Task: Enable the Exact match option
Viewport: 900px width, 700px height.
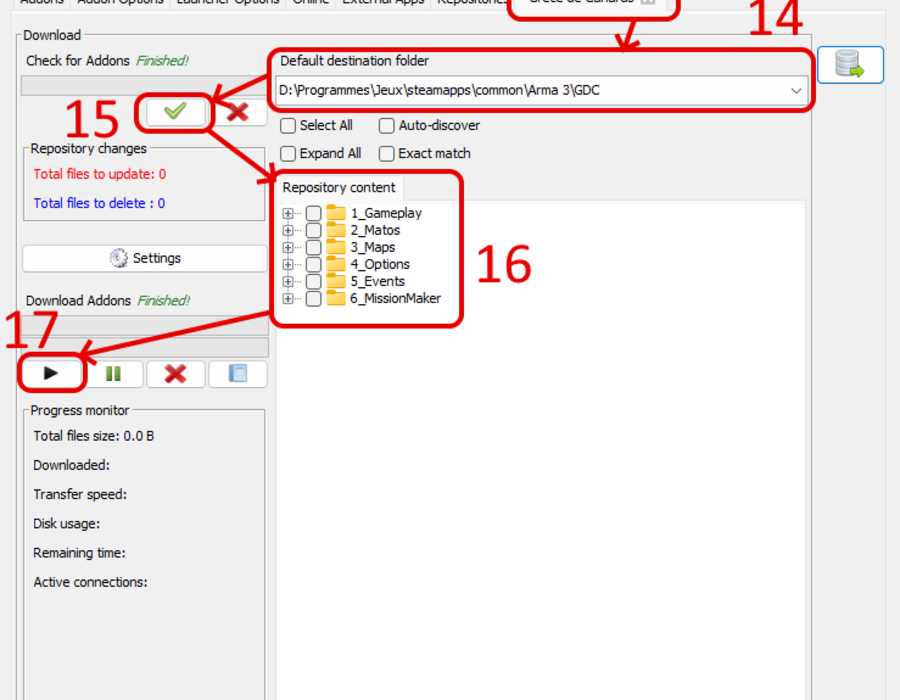Action: pyautogui.click(x=387, y=154)
